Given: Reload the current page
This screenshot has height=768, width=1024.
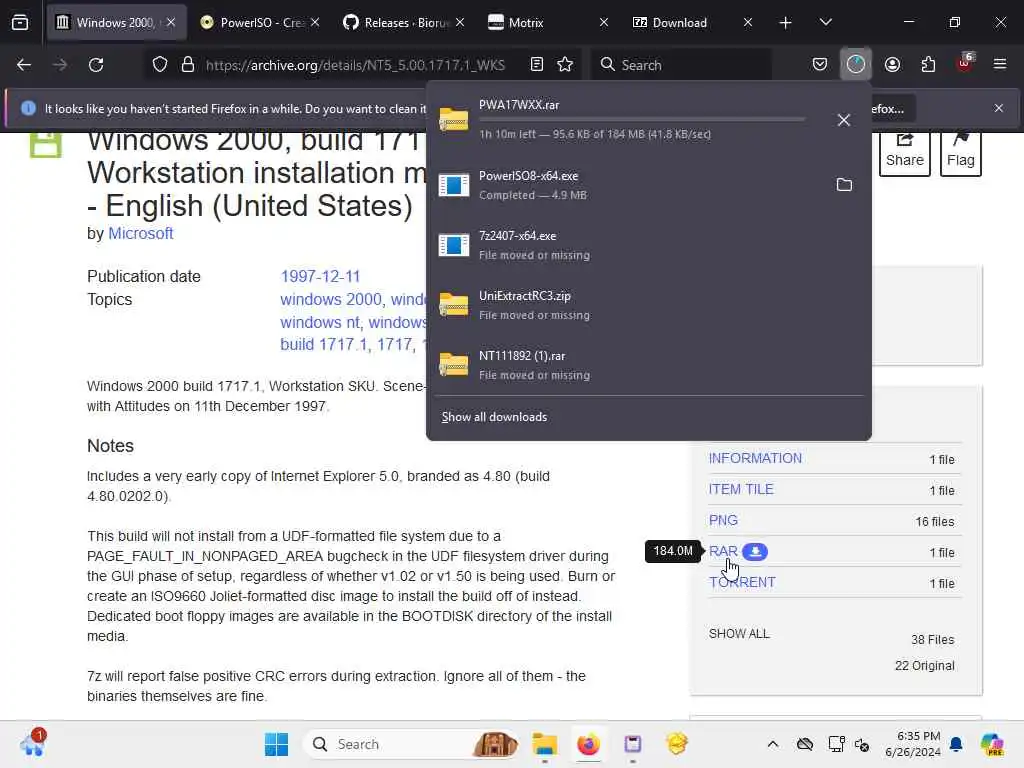Looking at the screenshot, I should (x=96, y=65).
